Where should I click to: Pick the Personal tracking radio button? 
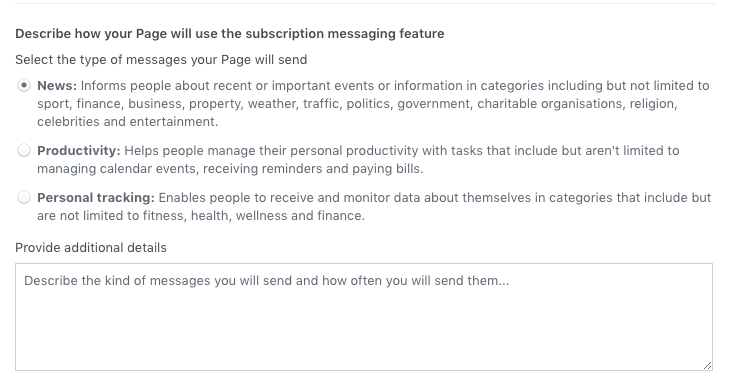(24, 198)
